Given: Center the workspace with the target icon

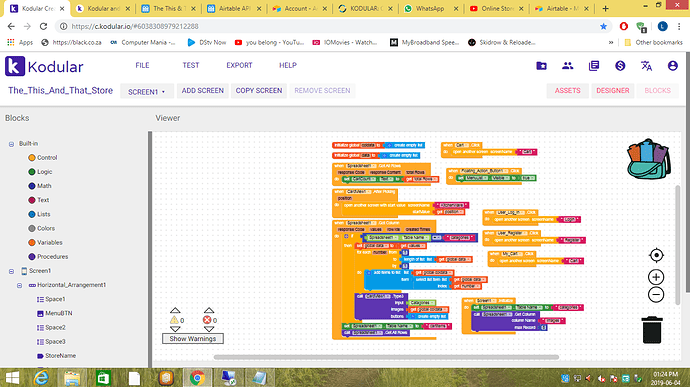Looking at the screenshot, I should (x=656, y=255).
